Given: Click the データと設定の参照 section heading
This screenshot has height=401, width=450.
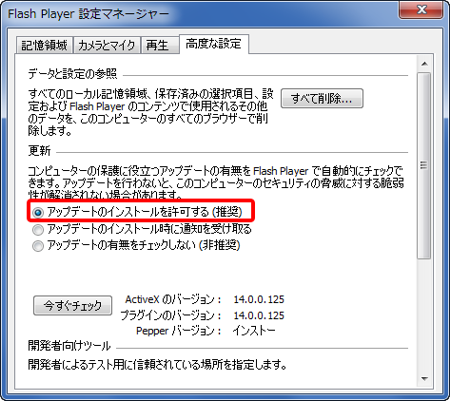Looking at the screenshot, I should pyautogui.click(x=73, y=73).
